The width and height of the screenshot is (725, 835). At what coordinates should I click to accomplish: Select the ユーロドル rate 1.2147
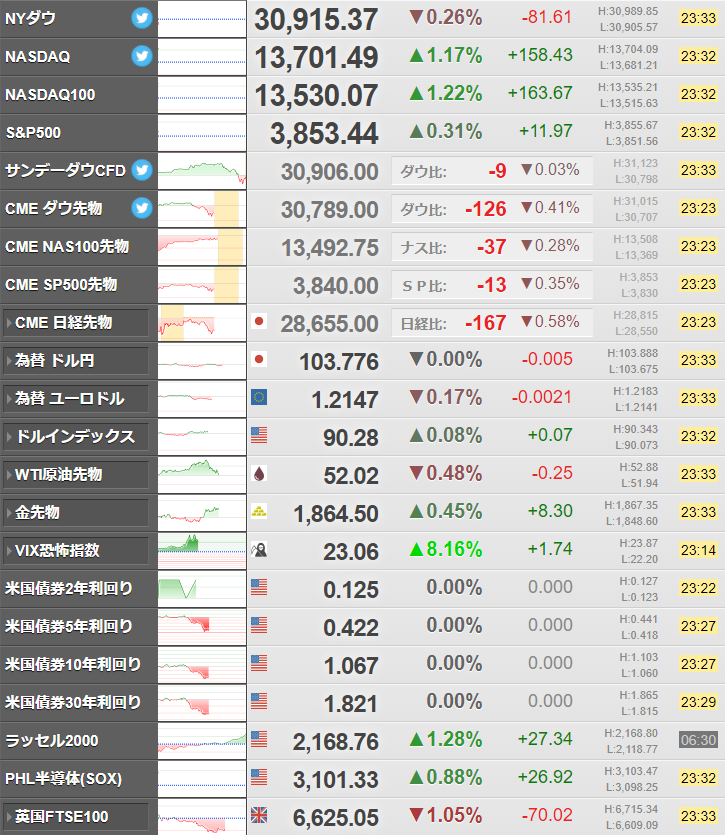tap(345, 400)
